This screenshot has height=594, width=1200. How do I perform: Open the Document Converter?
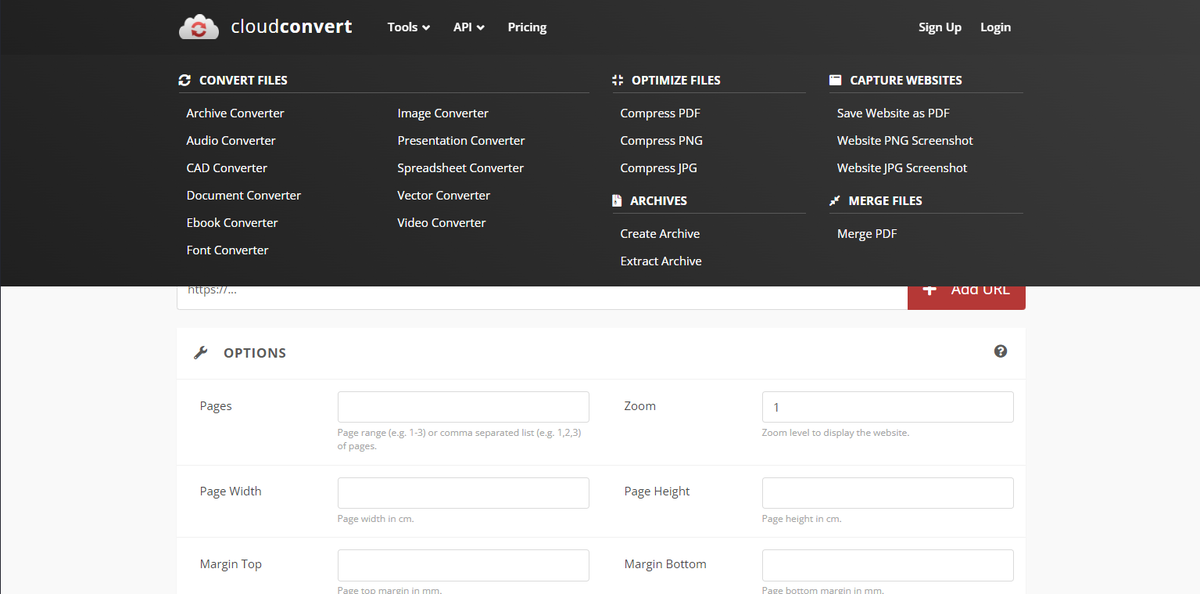tap(243, 196)
